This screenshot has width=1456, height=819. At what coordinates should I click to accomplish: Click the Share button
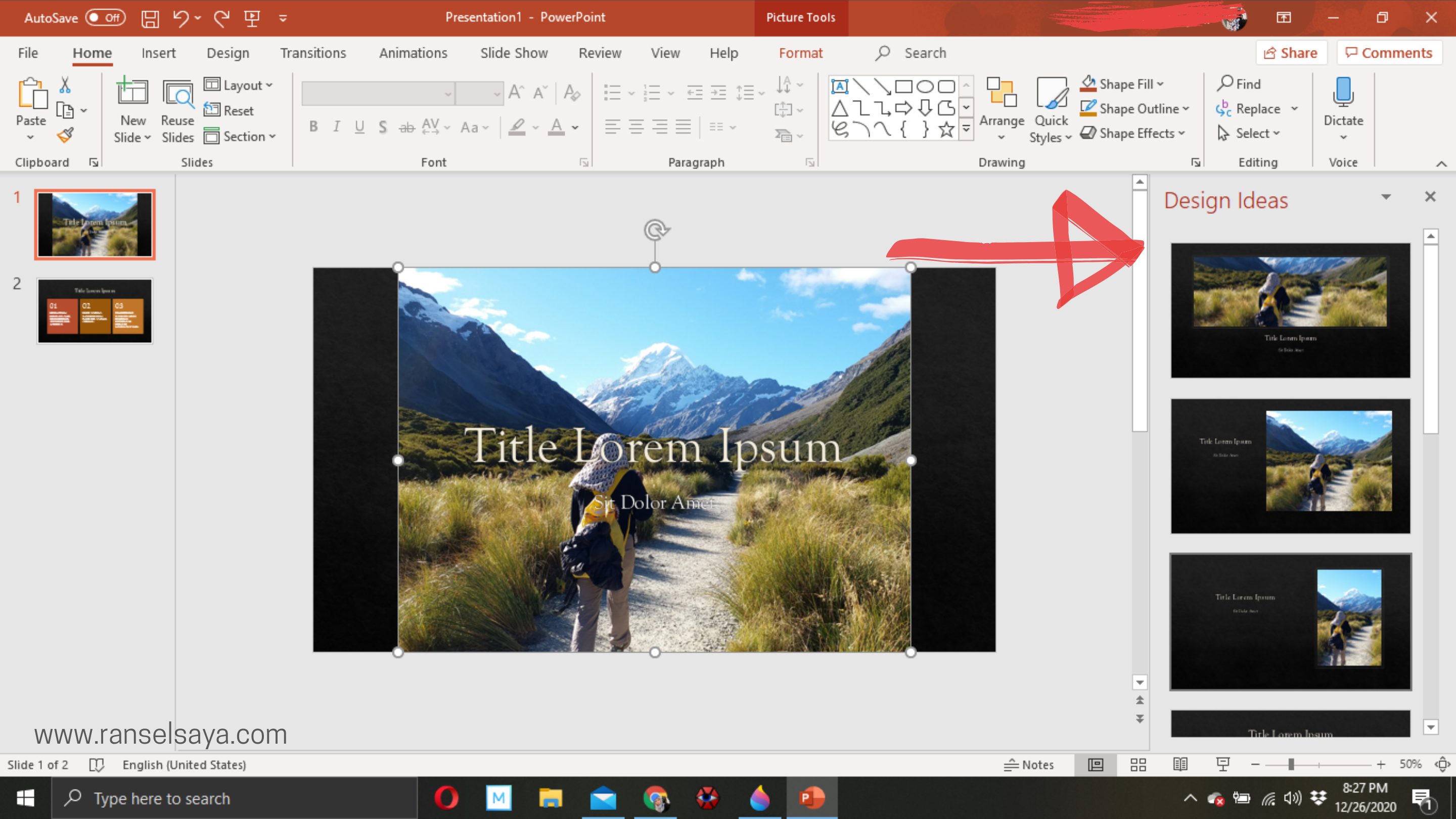pos(1290,53)
